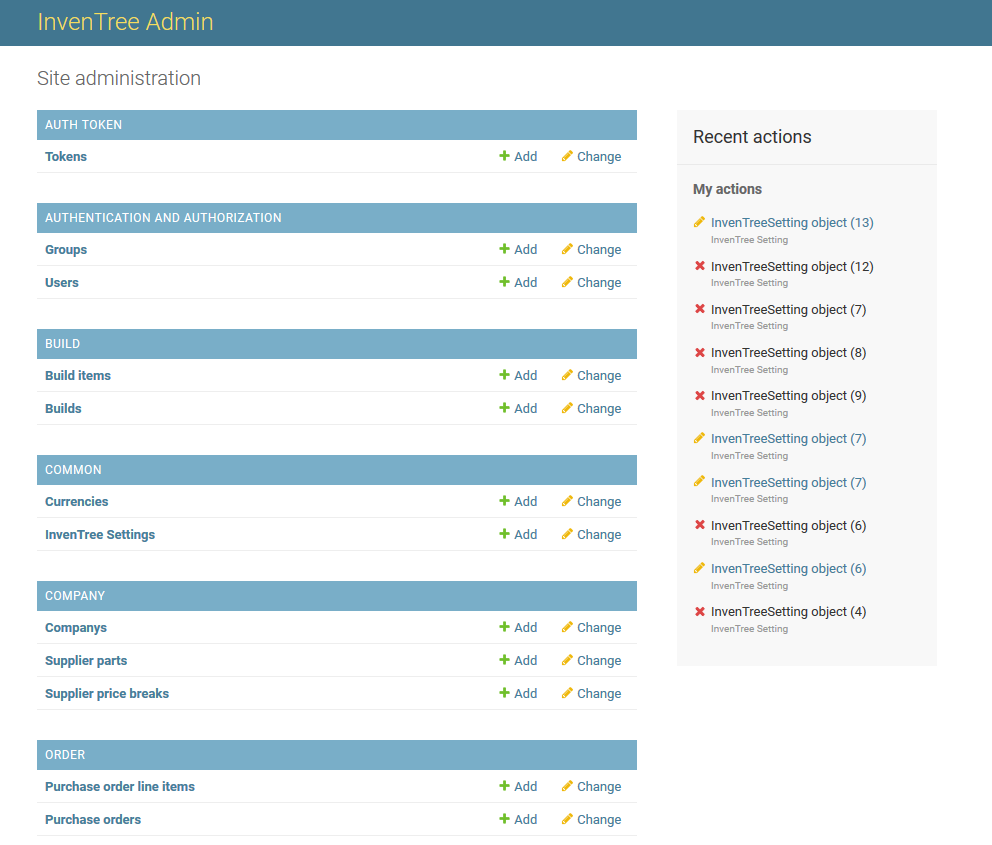This screenshot has height=845, width=992.
Task: Click the pencil Change icon for Users
Action: click(x=567, y=282)
